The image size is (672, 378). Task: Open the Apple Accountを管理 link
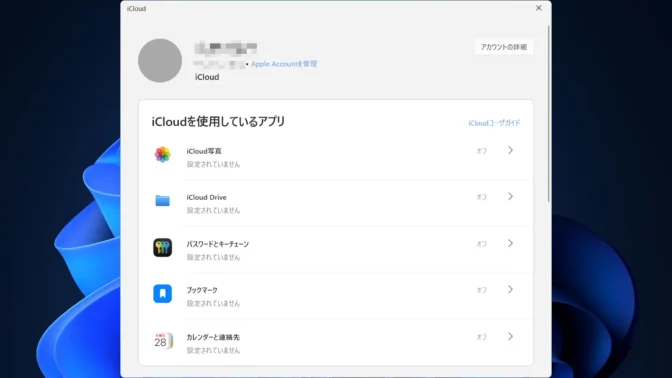point(284,64)
